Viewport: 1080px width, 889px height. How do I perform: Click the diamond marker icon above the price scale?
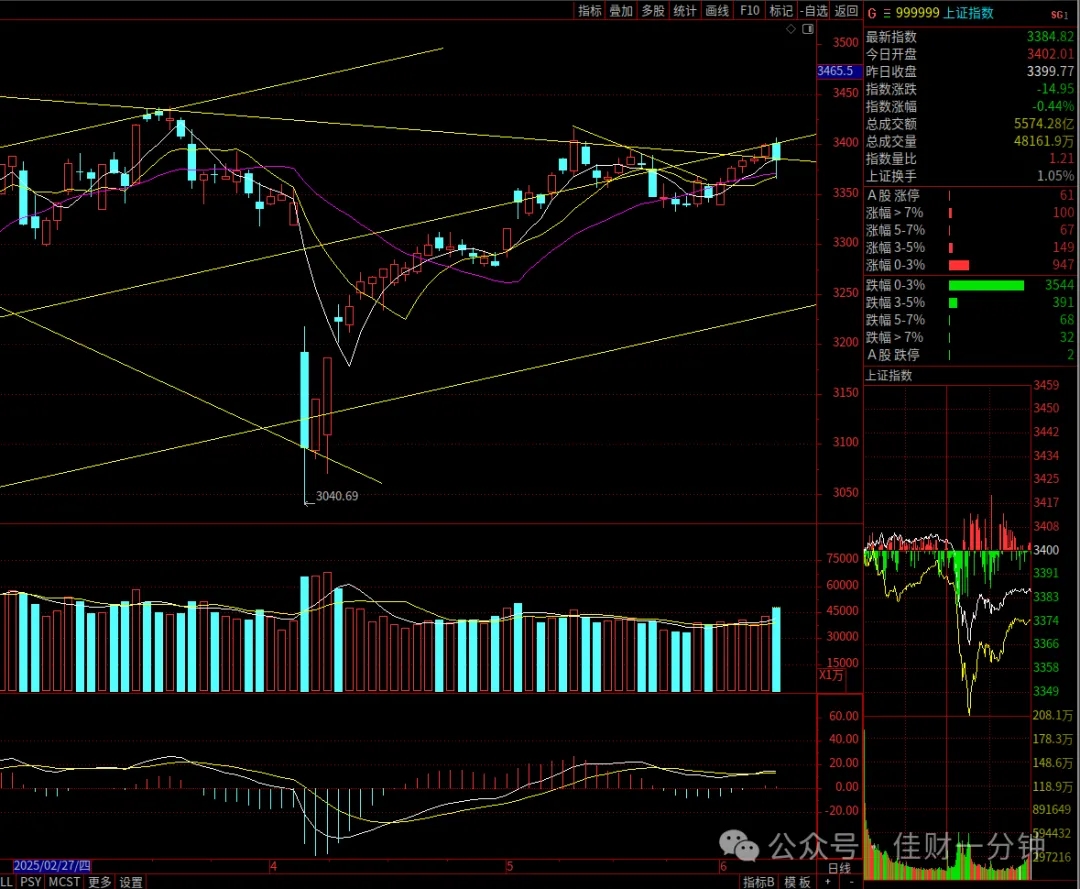pyautogui.click(x=791, y=29)
